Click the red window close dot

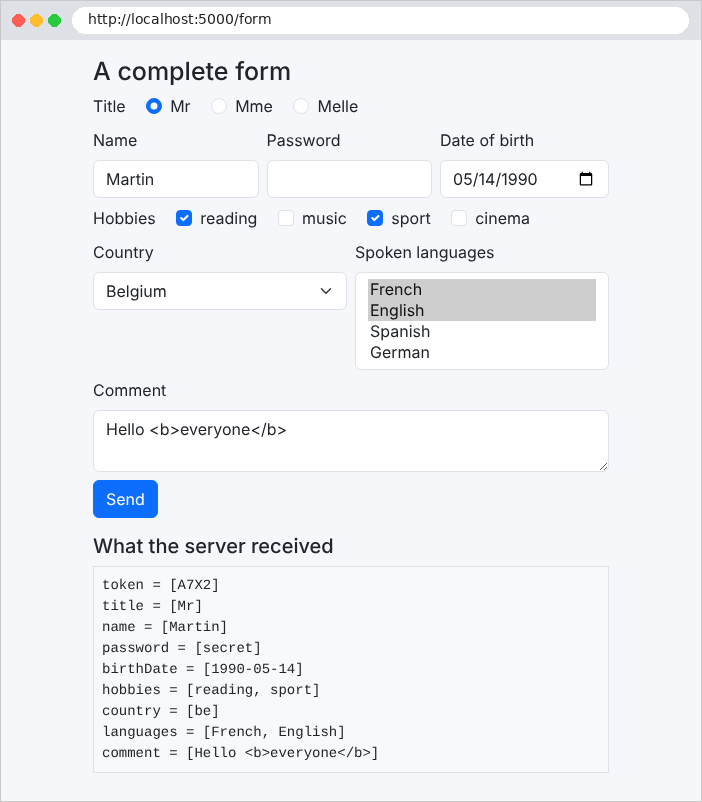coord(18,20)
